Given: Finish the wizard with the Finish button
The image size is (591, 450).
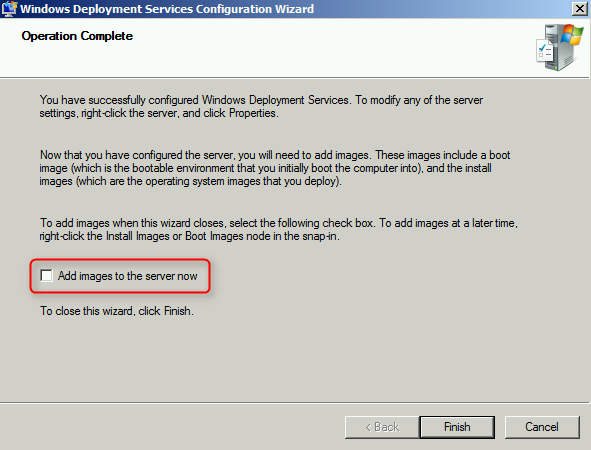Looking at the screenshot, I should pyautogui.click(x=457, y=427).
